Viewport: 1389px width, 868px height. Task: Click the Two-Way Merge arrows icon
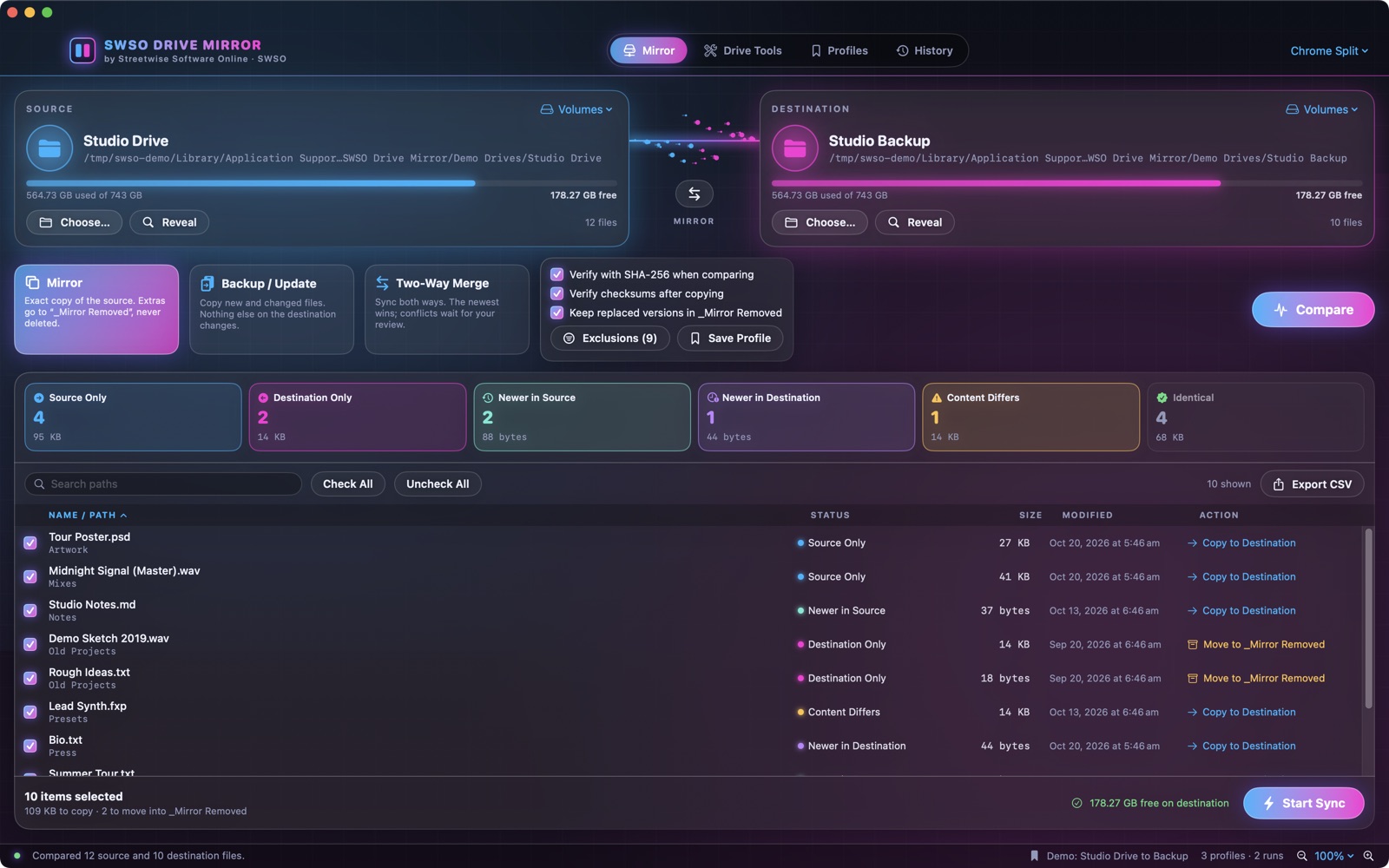(382, 283)
